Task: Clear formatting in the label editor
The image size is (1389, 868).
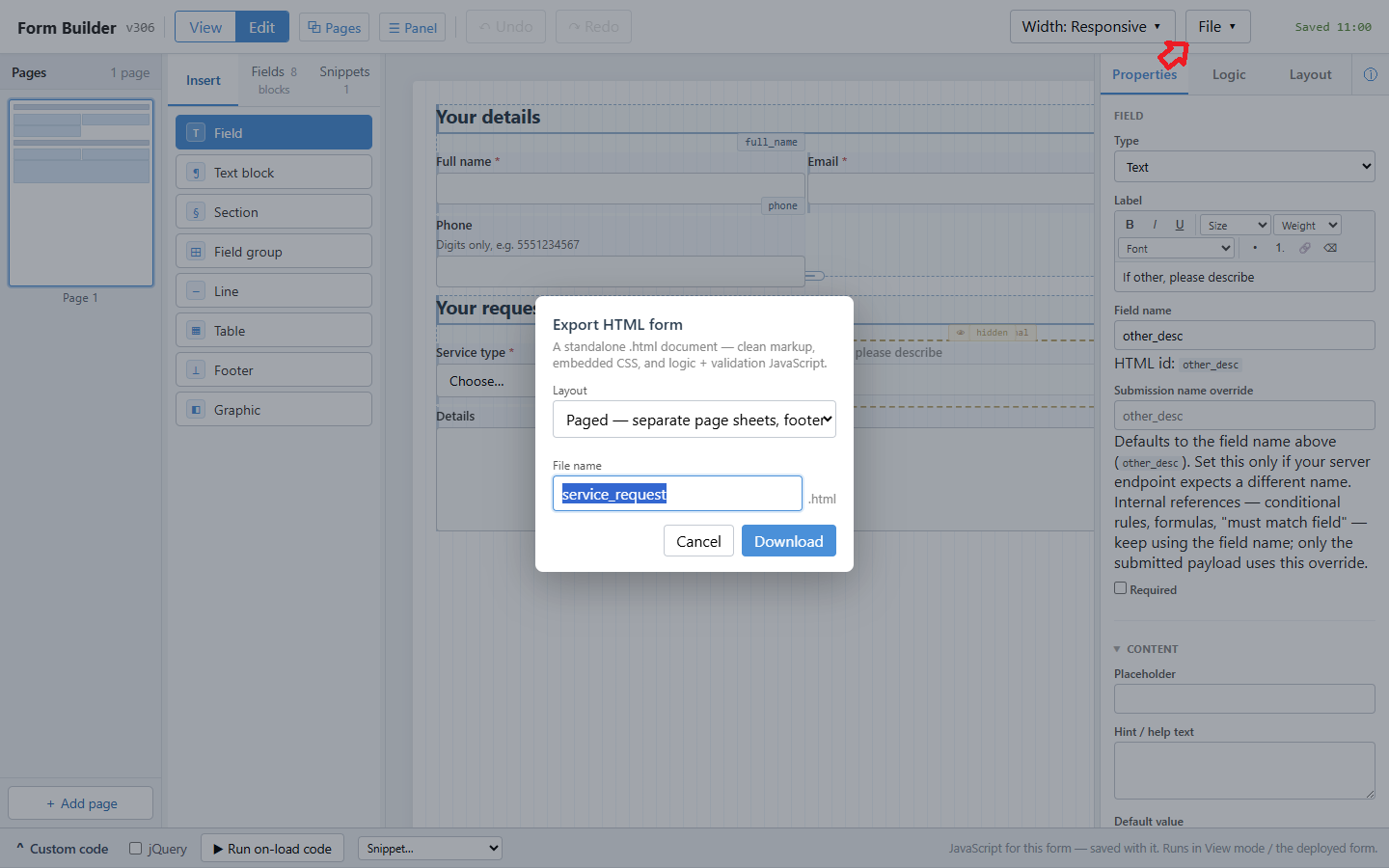Action: pos(1330,248)
